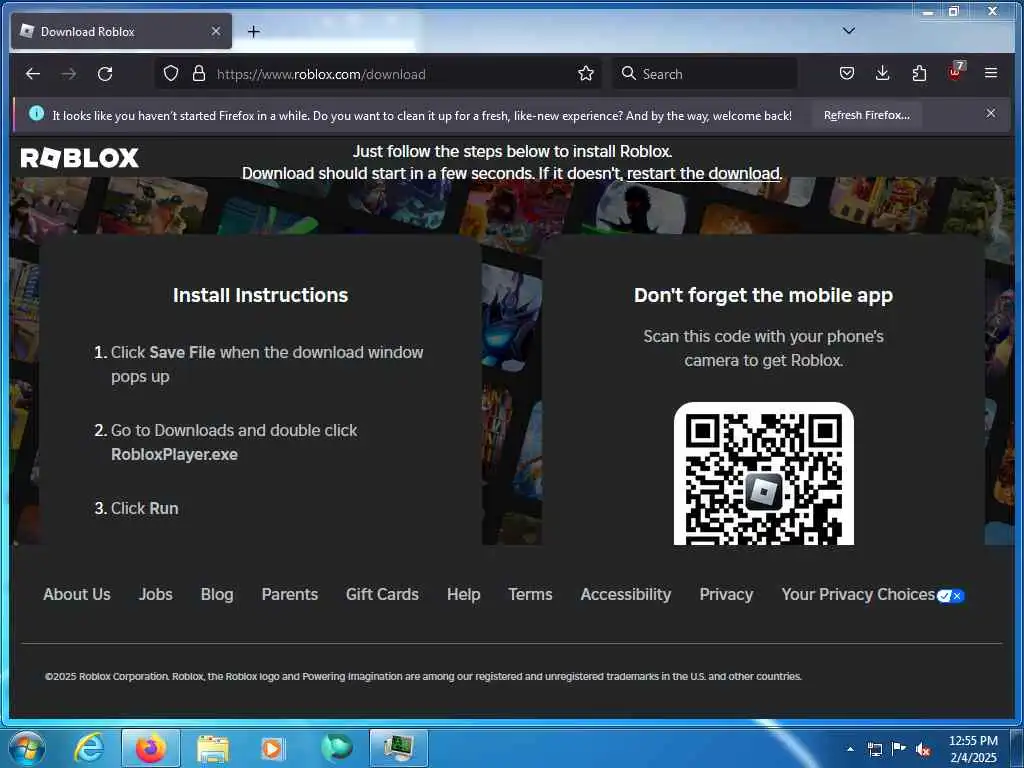Open the Gift Cards footer link
Screen dimensions: 1024x768
click(382, 594)
